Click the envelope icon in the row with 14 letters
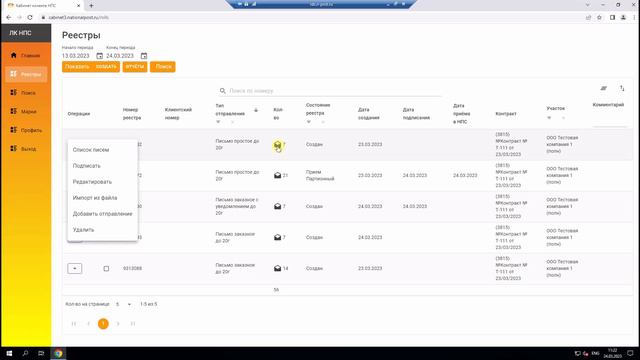The image size is (640, 360). point(278,269)
